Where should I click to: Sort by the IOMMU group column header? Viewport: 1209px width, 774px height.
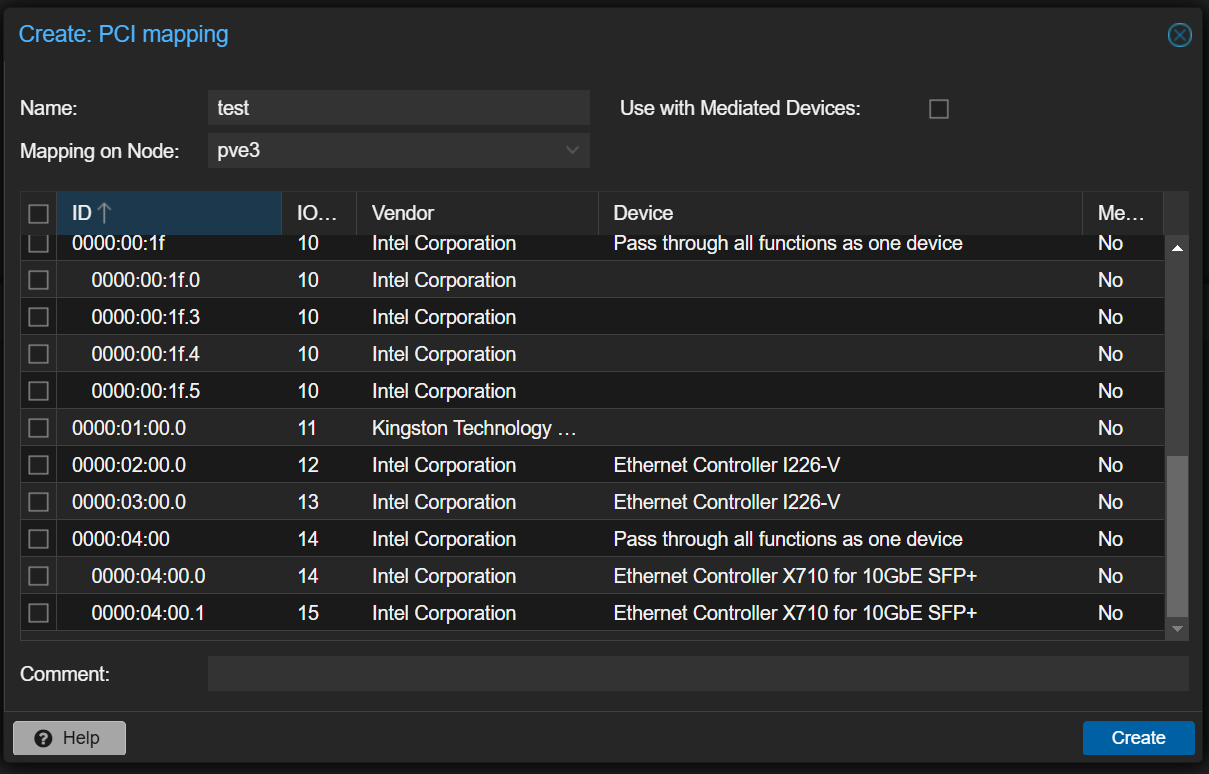(x=319, y=213)
